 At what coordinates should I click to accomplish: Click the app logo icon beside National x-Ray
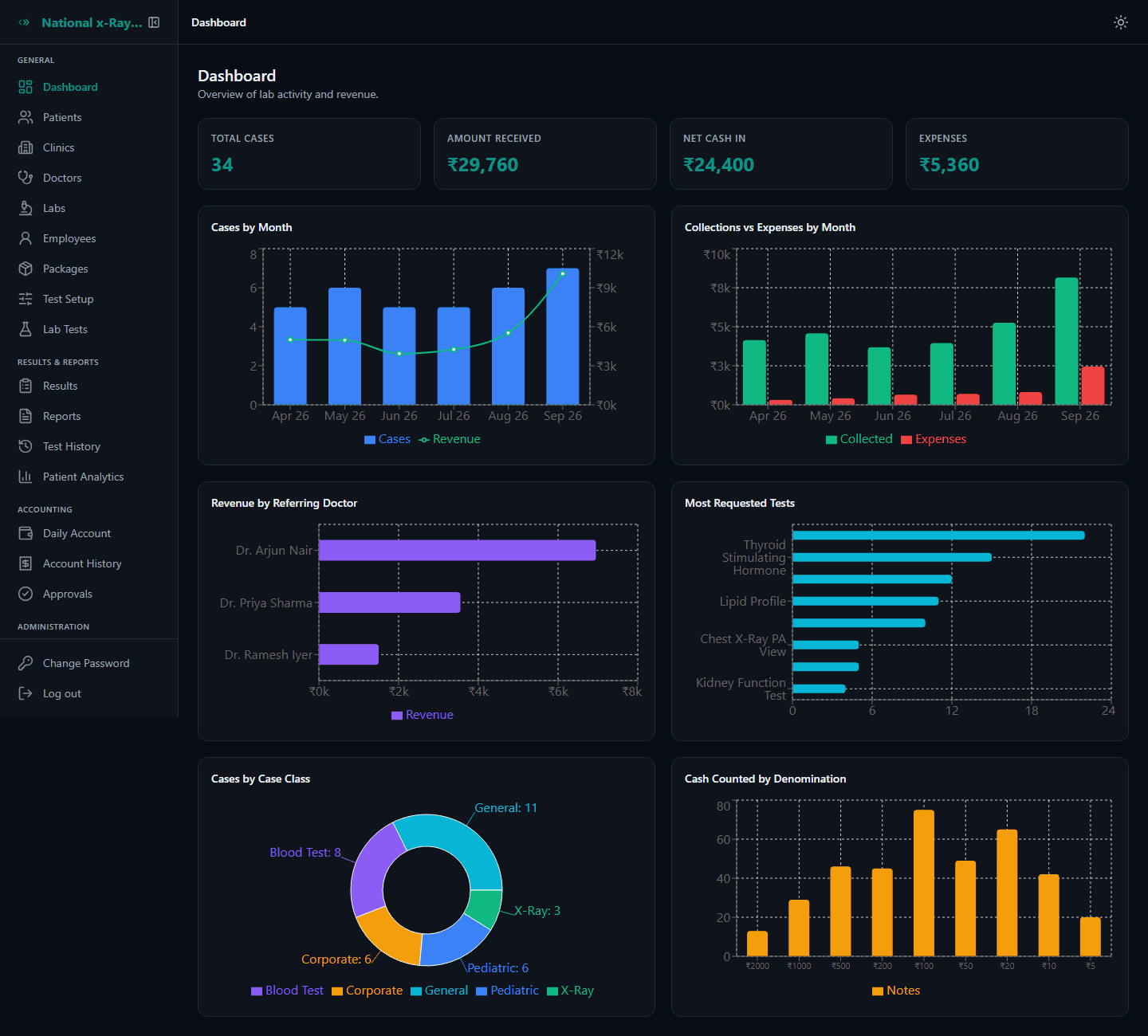(x=24, y=22)
